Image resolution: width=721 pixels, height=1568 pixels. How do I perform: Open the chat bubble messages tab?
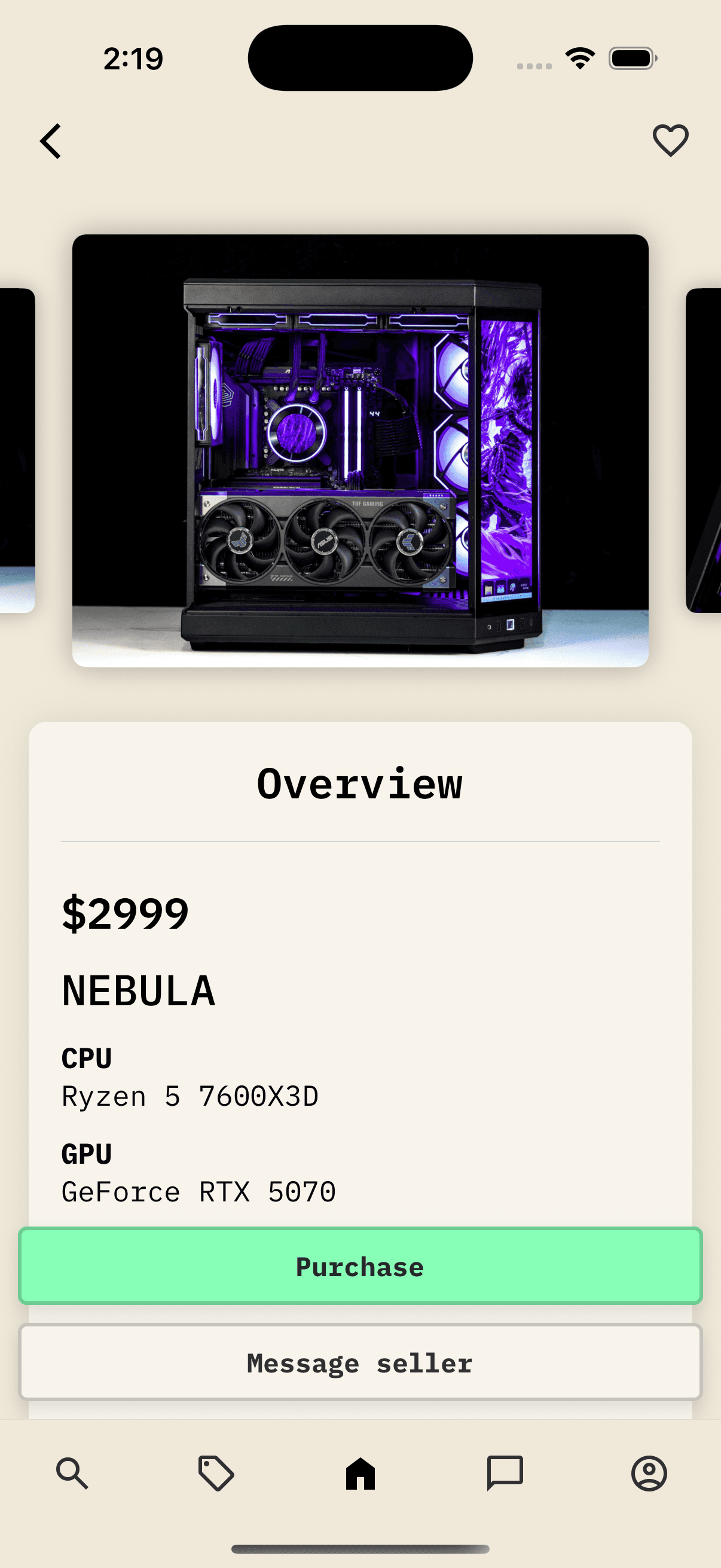coord(505,1474)
